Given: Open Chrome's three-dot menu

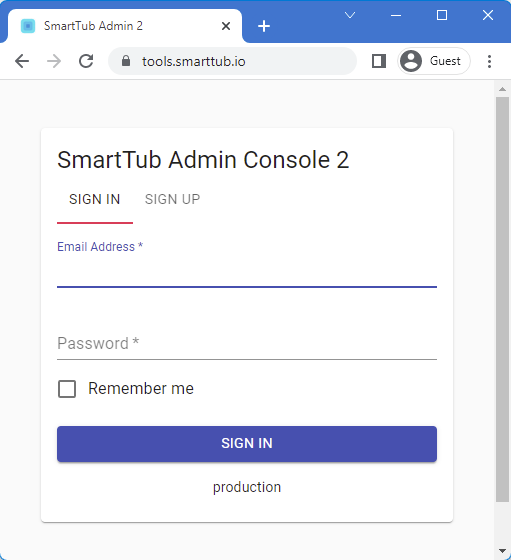Looking at the screenshot, I should point(489,61).
